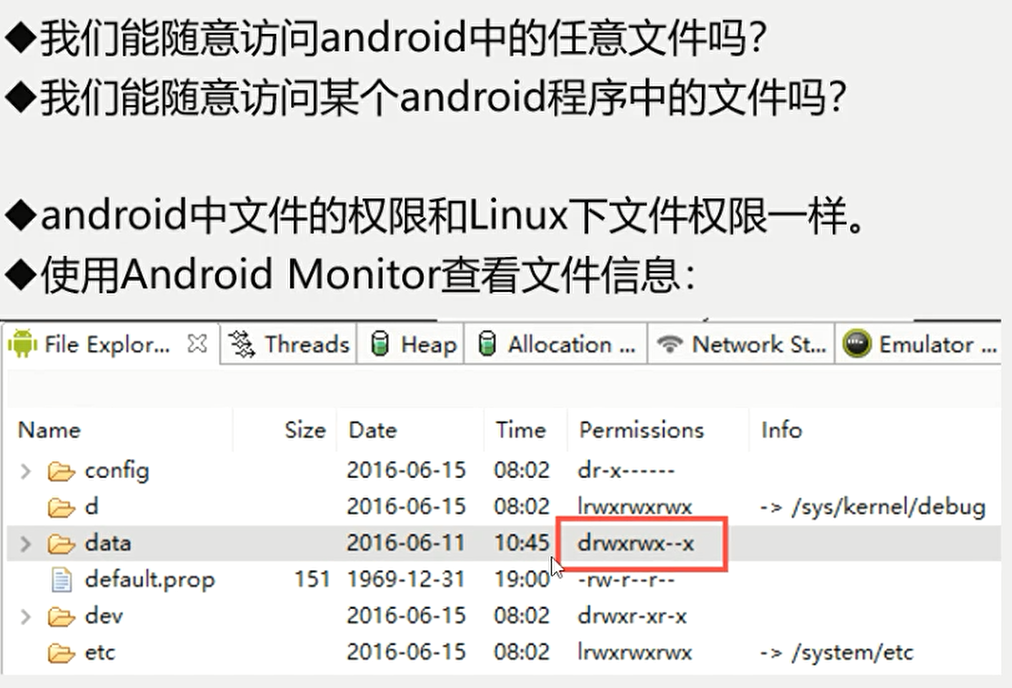Sort by the Size column header
1012x688 pixels.
(305, 430)
